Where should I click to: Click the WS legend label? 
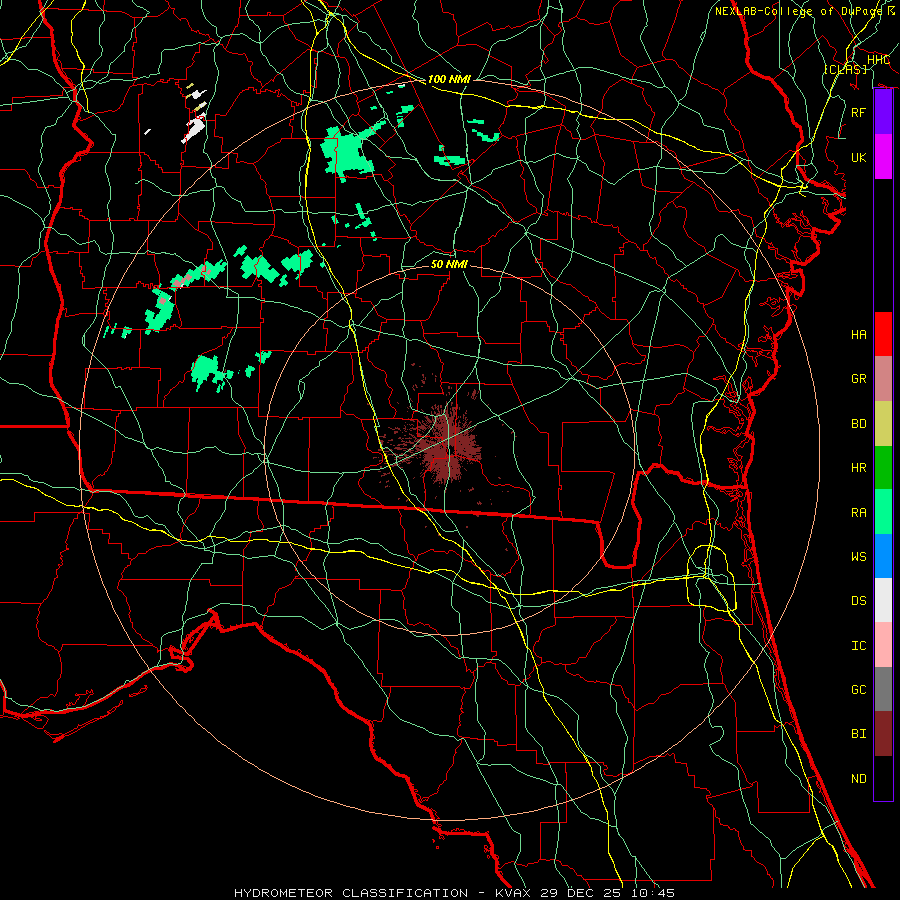point(859,557)
